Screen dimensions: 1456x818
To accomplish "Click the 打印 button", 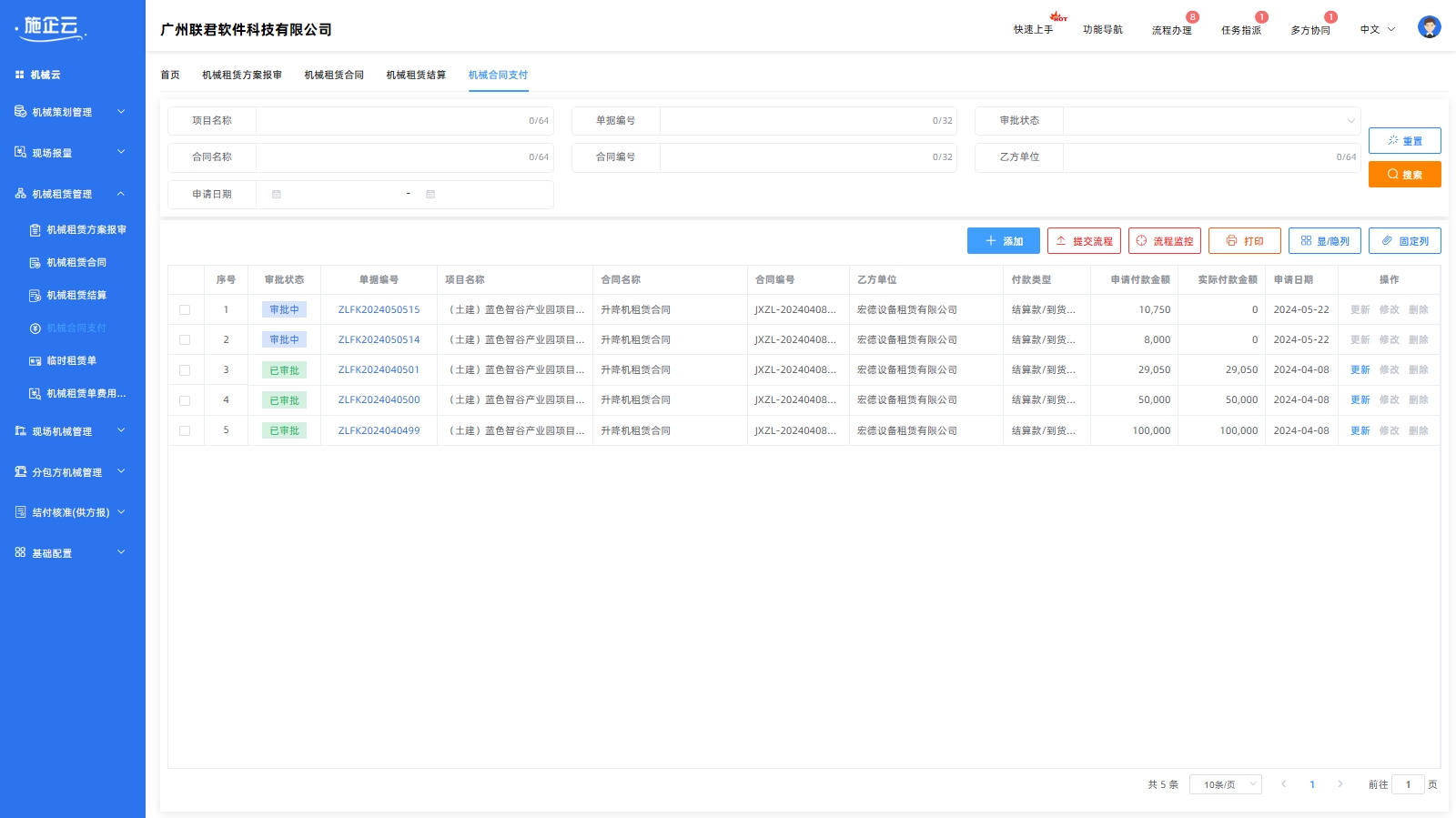I will point(1245,240).
